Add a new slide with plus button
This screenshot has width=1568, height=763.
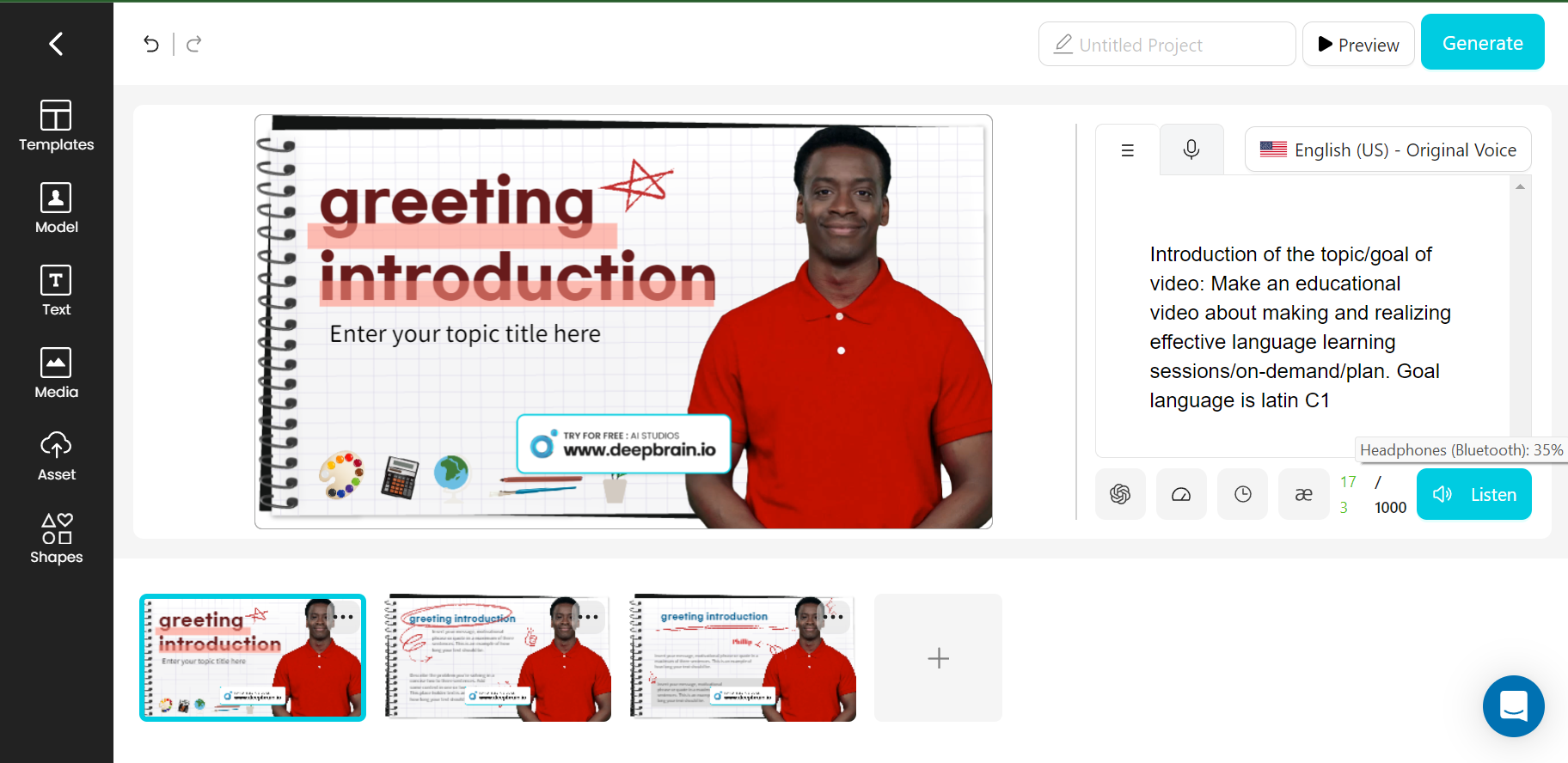tap(939, 658)
